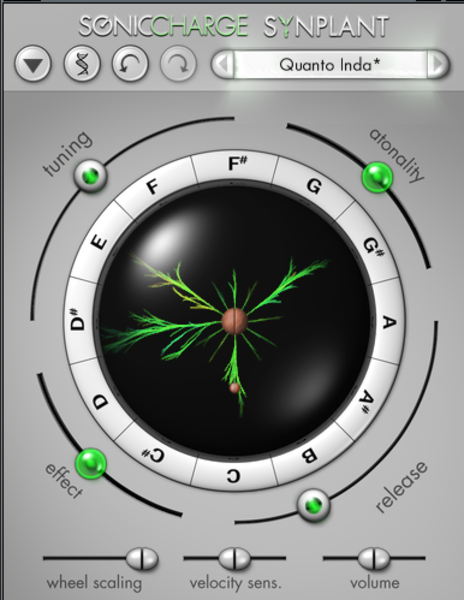Select the F# key on the ring
This screenshot has height=600, width=464.
click(234, 165)
